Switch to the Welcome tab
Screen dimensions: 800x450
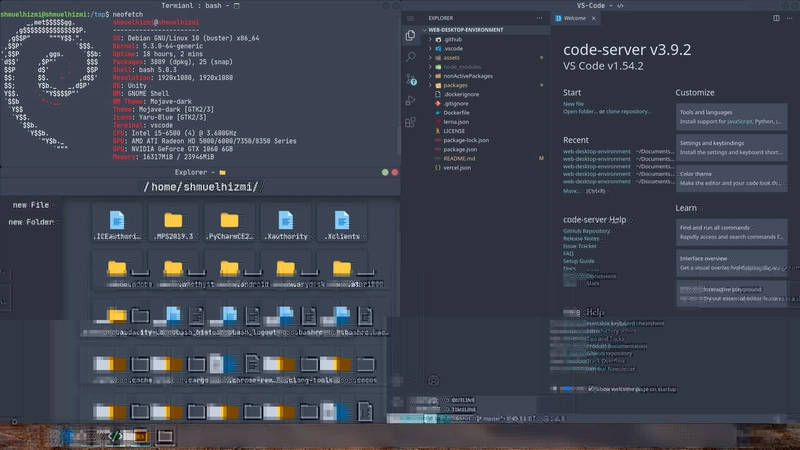click(574, 18)
